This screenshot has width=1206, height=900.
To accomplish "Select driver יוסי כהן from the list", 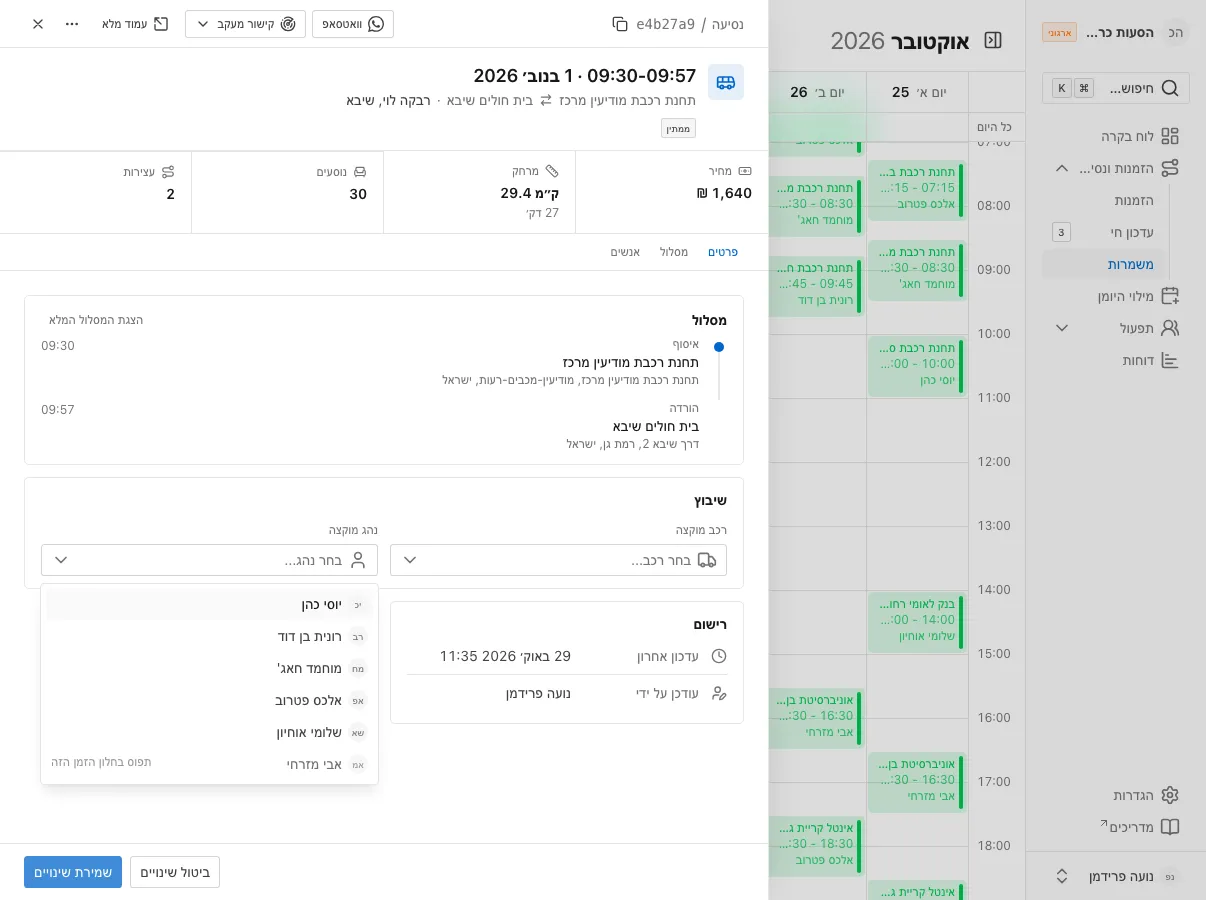I will click(209, 604).
